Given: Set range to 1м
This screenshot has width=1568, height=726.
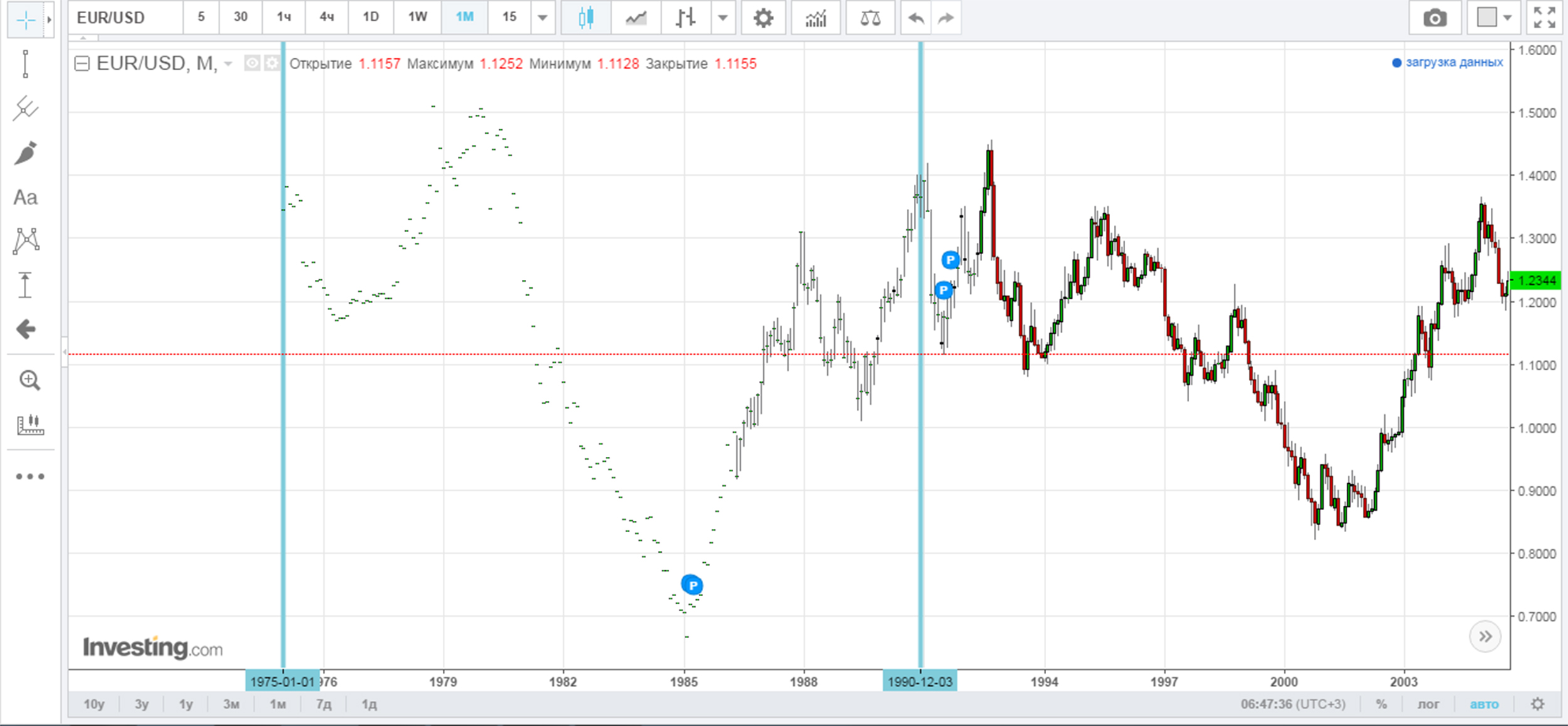Looking at the screenshot, I should pyautogui.click(x=278, y=704).
